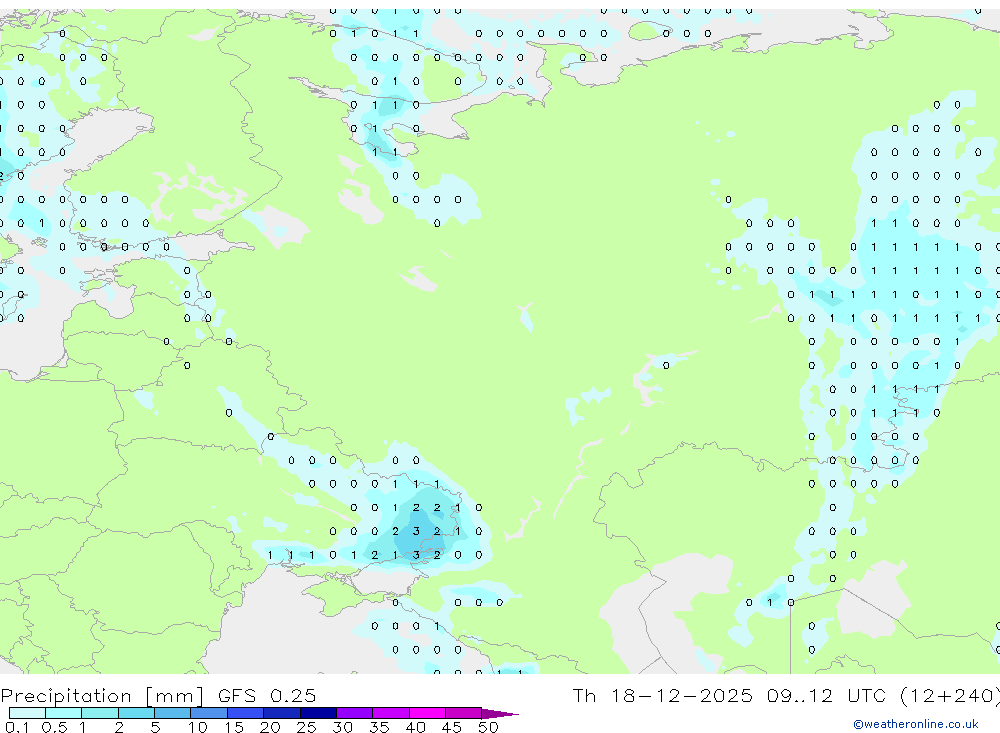Click the 1–2 mm legend color swatch
Viewport: 1000px width, 733px height.
click(100, 713)
